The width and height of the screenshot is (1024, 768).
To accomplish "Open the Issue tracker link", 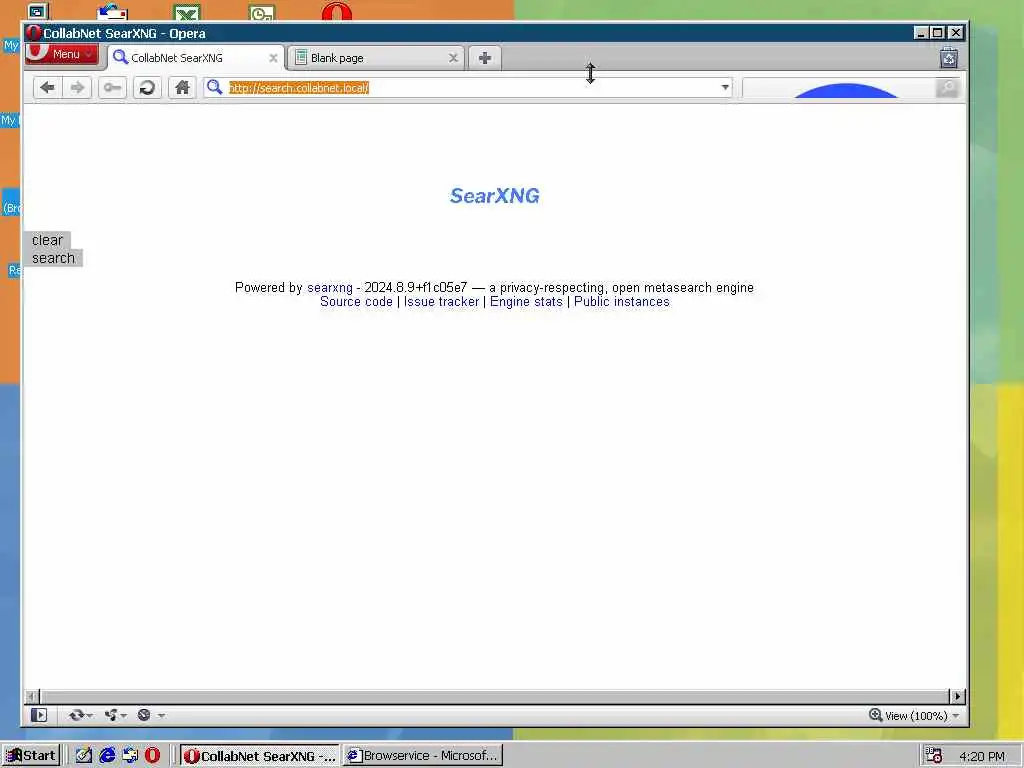I will [441, 302].
